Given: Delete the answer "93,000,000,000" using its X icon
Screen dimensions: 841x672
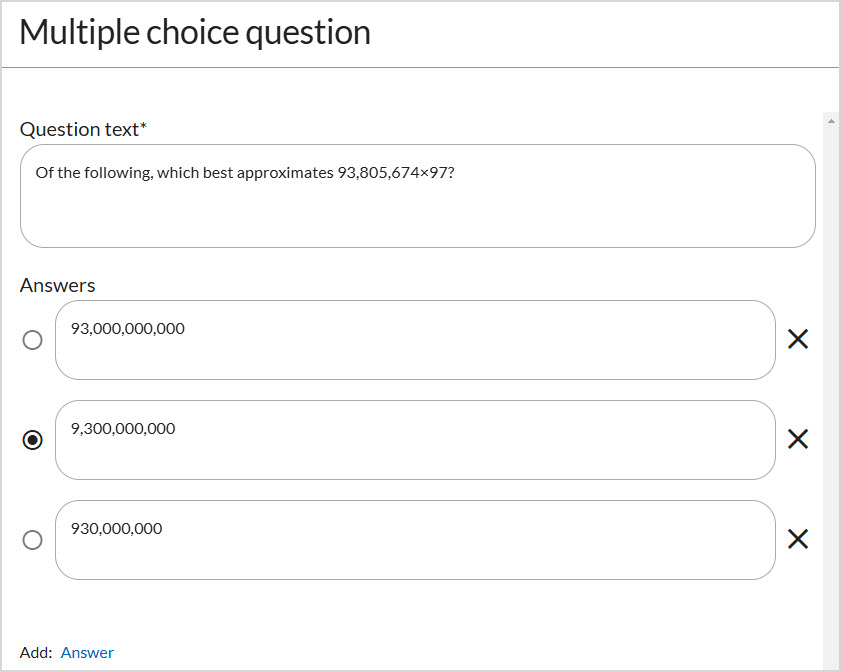Looking at the screenshot, I should (x=797, y=339).
